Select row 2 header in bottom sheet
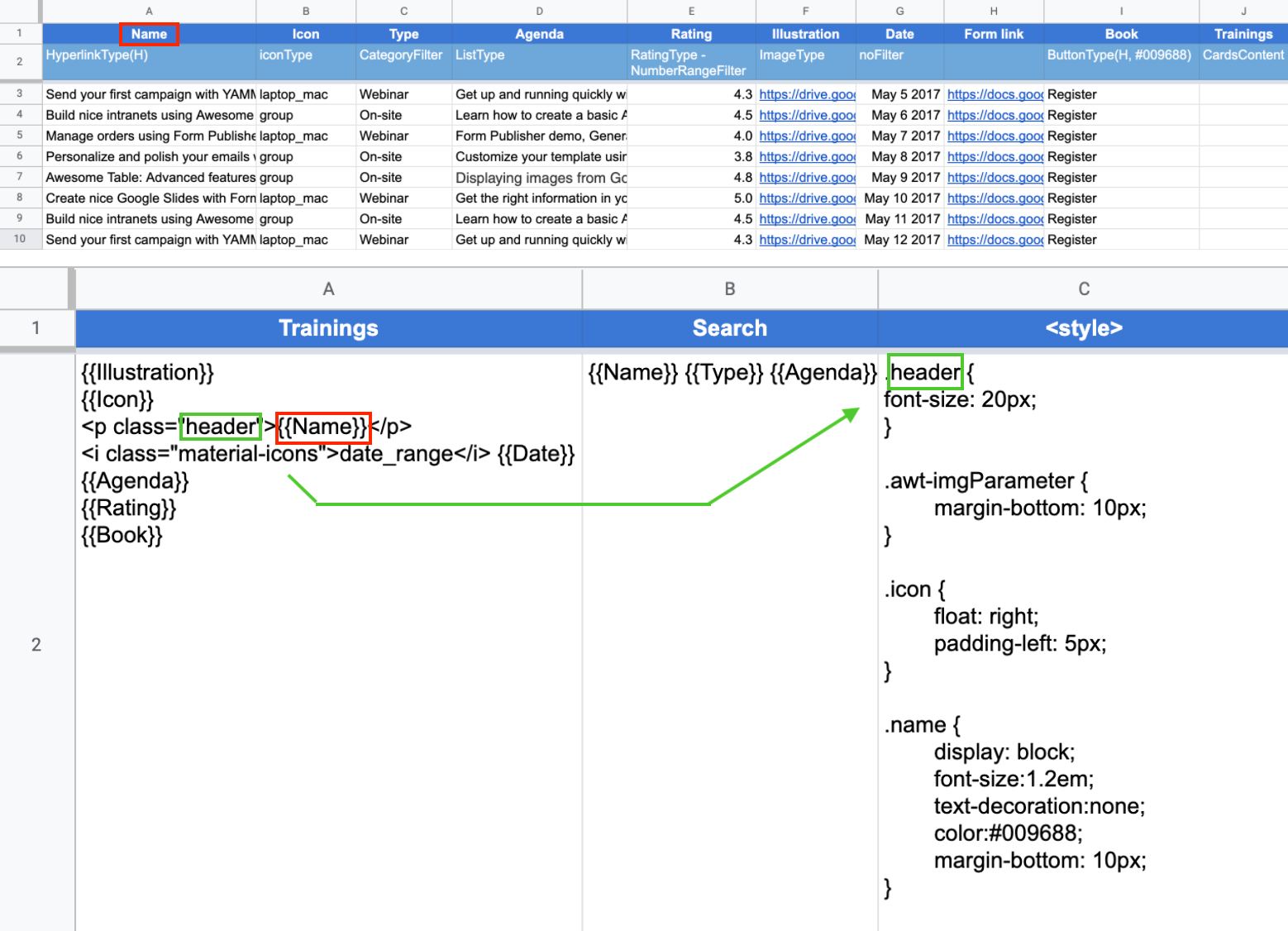The height and width of the screenshot is (931, 1288). (36, 644)
